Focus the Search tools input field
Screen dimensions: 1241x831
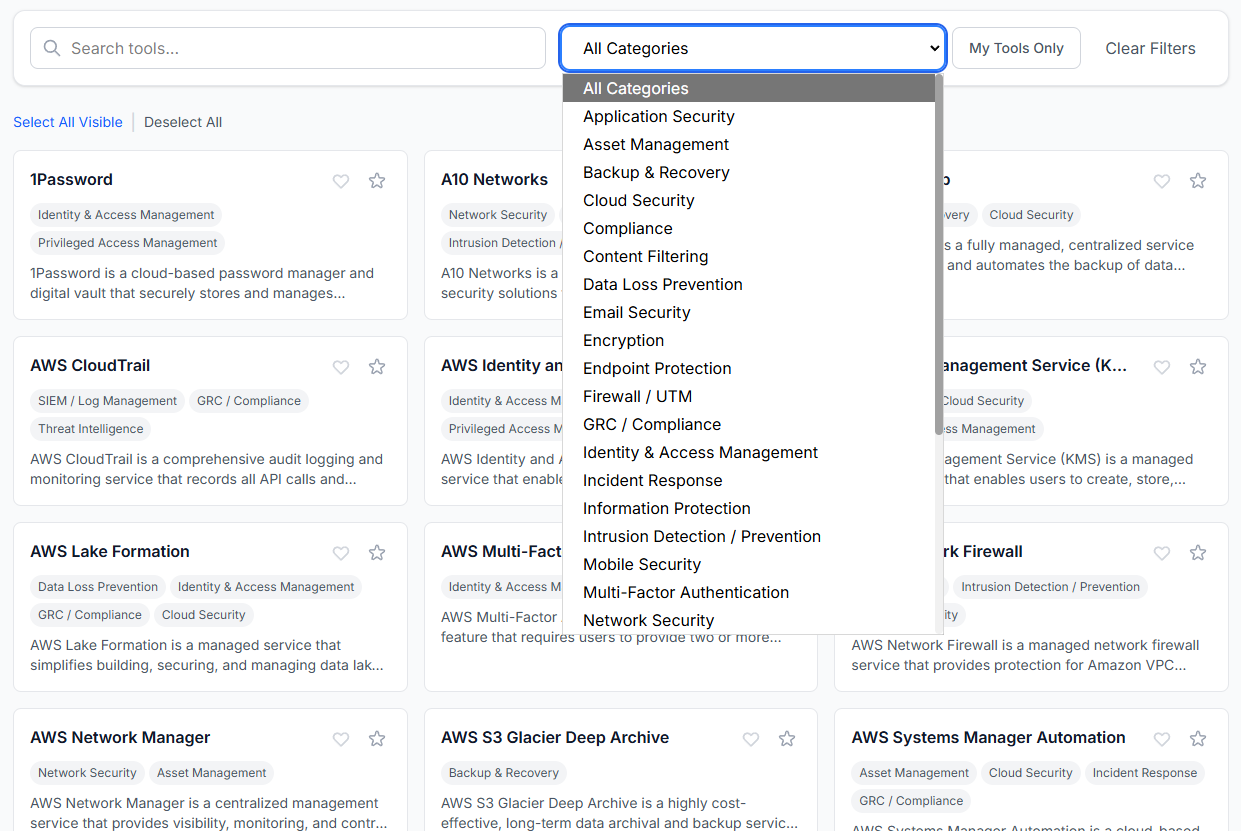pos(288,48)
